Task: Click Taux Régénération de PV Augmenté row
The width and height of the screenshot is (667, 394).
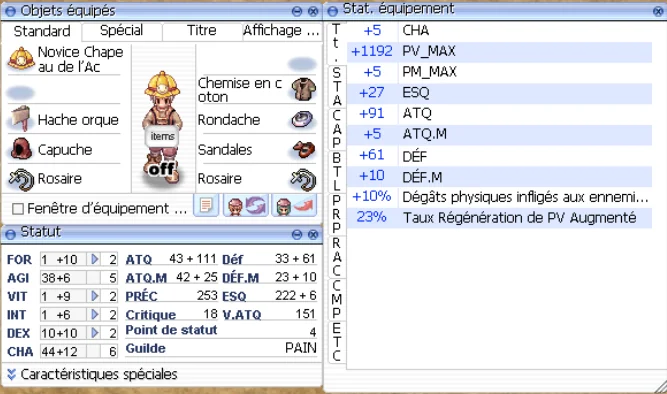Action: pyautogui.click(x=499, y=218)
